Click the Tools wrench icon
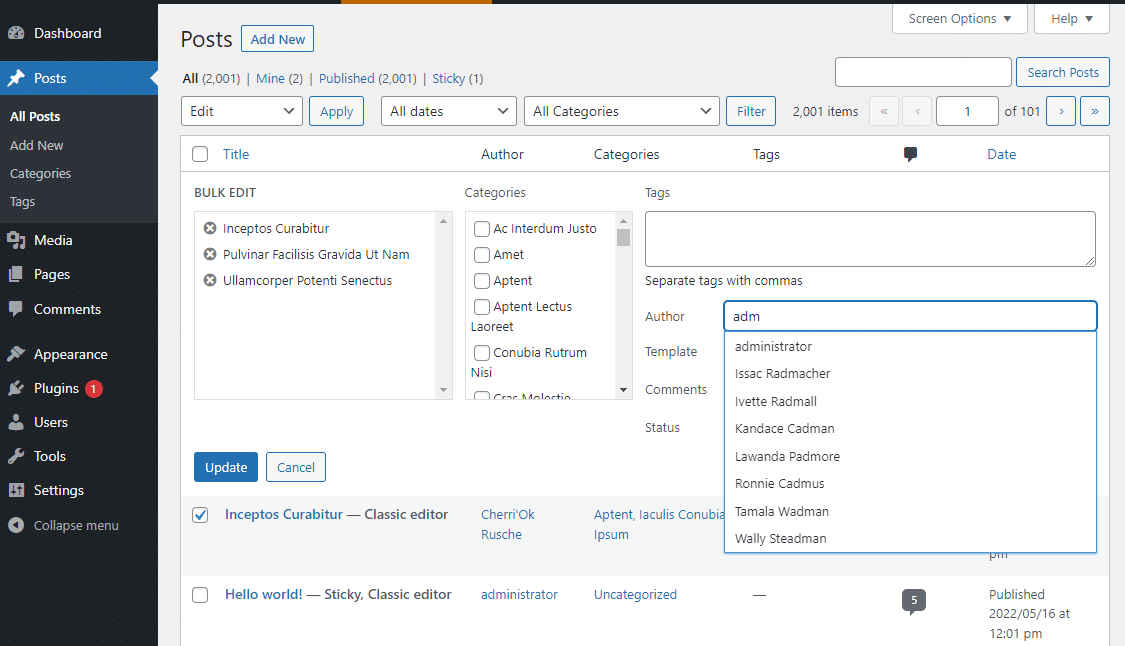The width and height of the screenshot is (1125, 646). [16, 456]
